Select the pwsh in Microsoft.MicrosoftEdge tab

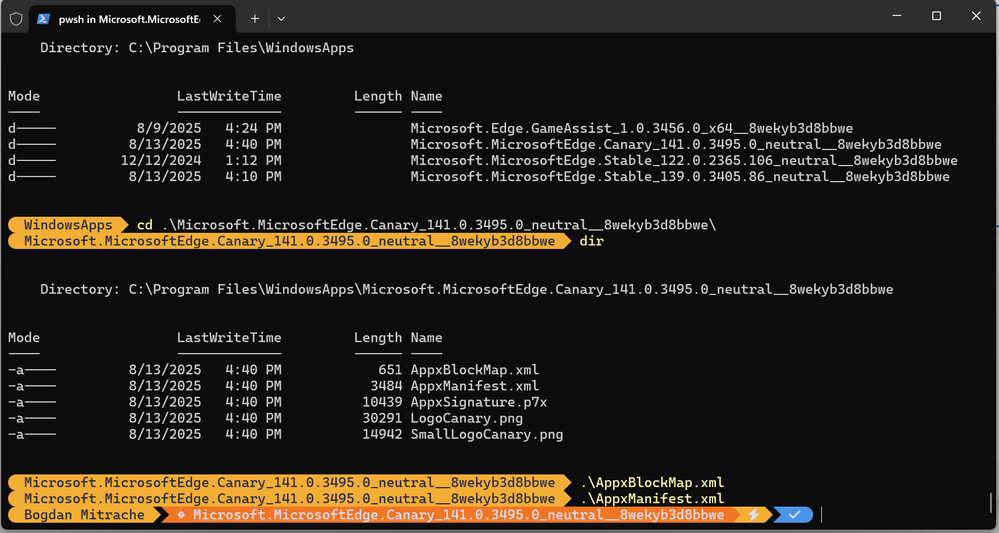click(133, 18)
